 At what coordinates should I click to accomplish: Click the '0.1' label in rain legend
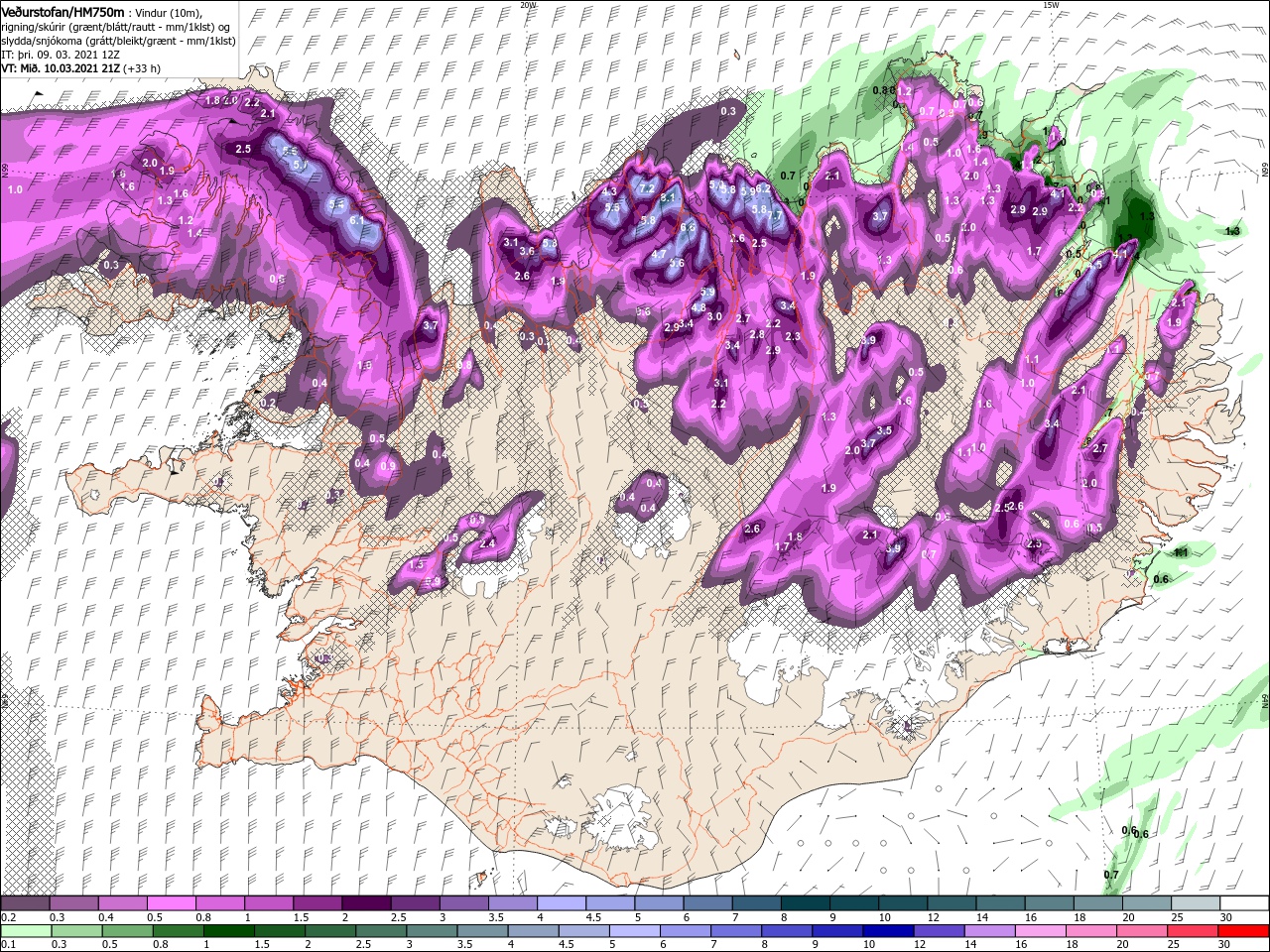(x=7, y=944)
